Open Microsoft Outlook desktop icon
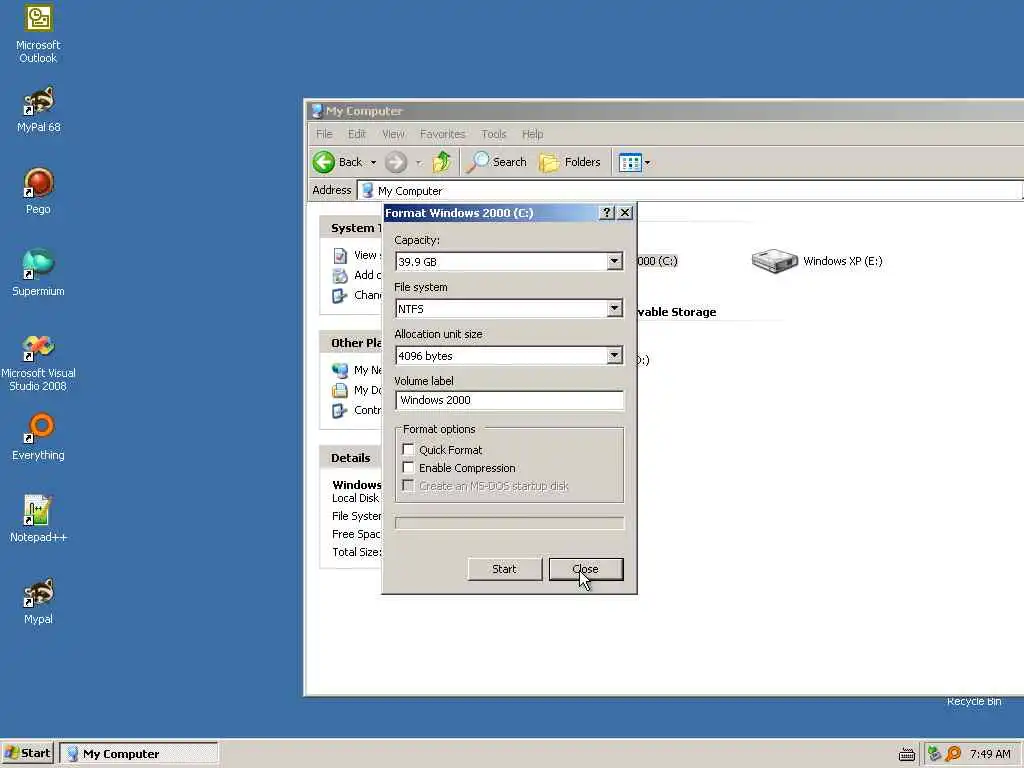1024x768 pixels. point(38,34)
